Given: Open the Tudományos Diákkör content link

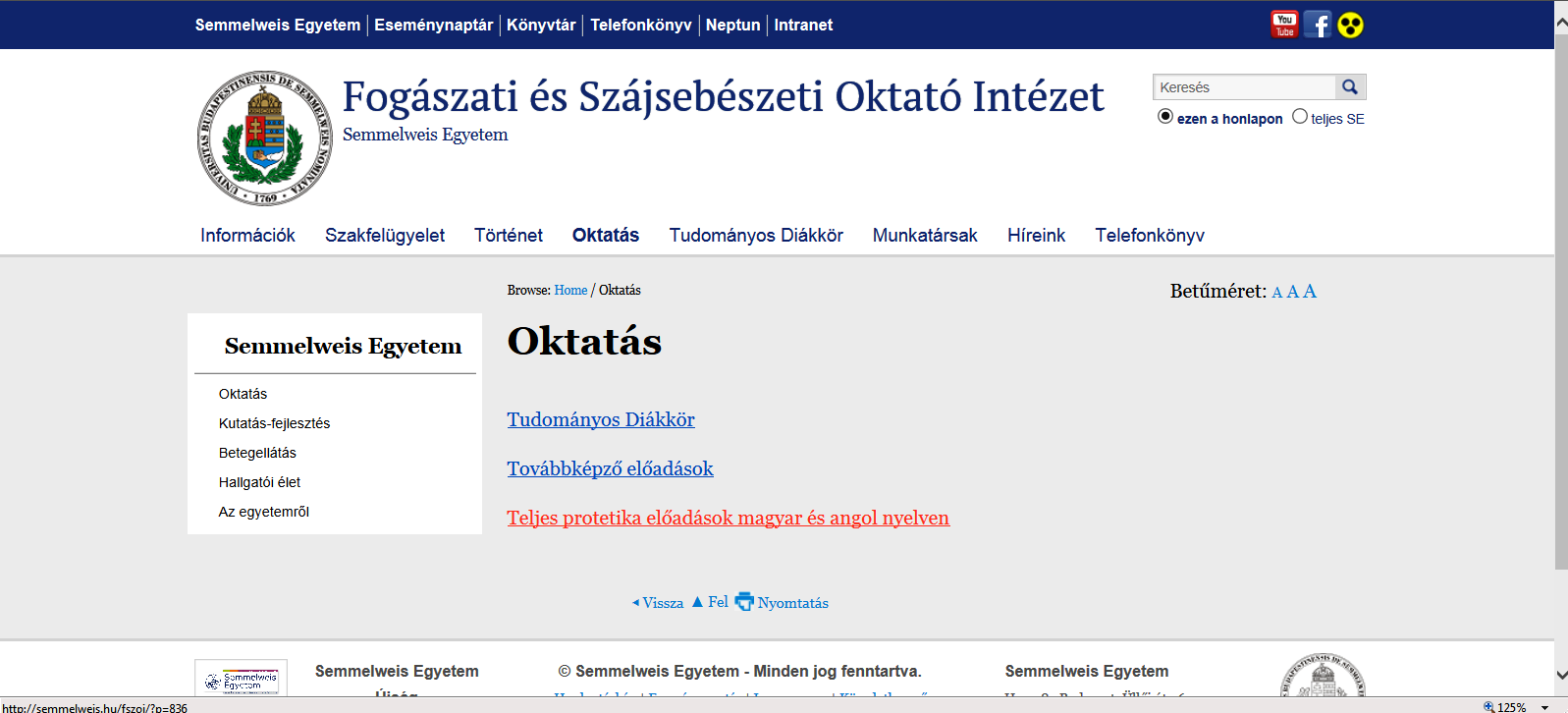Looking at the screenshot, I should click(601, 419).
